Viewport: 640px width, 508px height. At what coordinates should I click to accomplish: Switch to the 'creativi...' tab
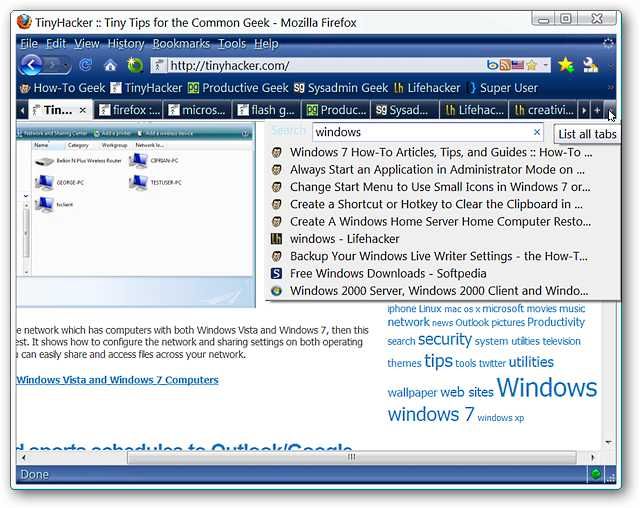point(543,110)
